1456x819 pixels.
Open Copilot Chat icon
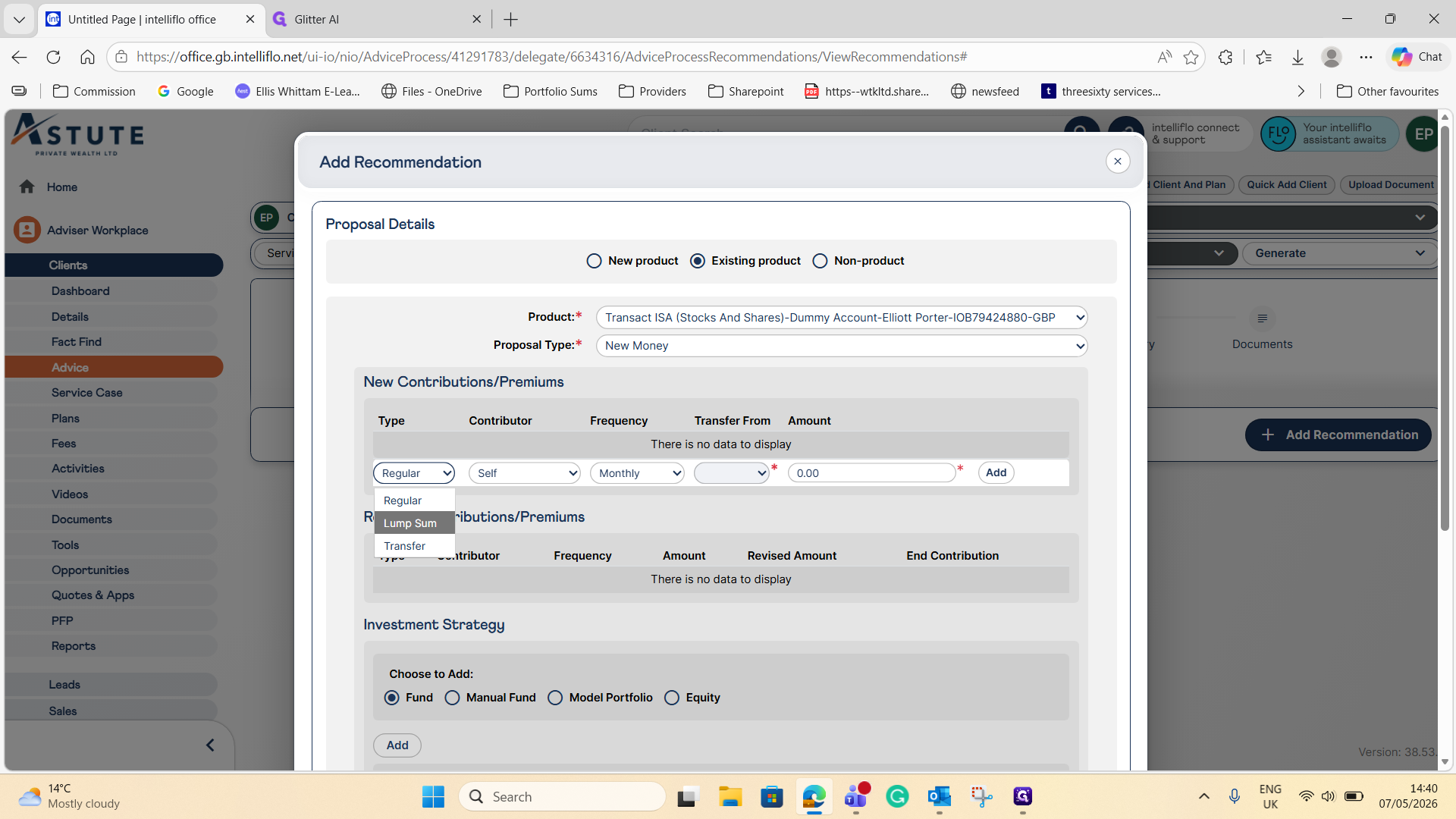point(1417,57)
